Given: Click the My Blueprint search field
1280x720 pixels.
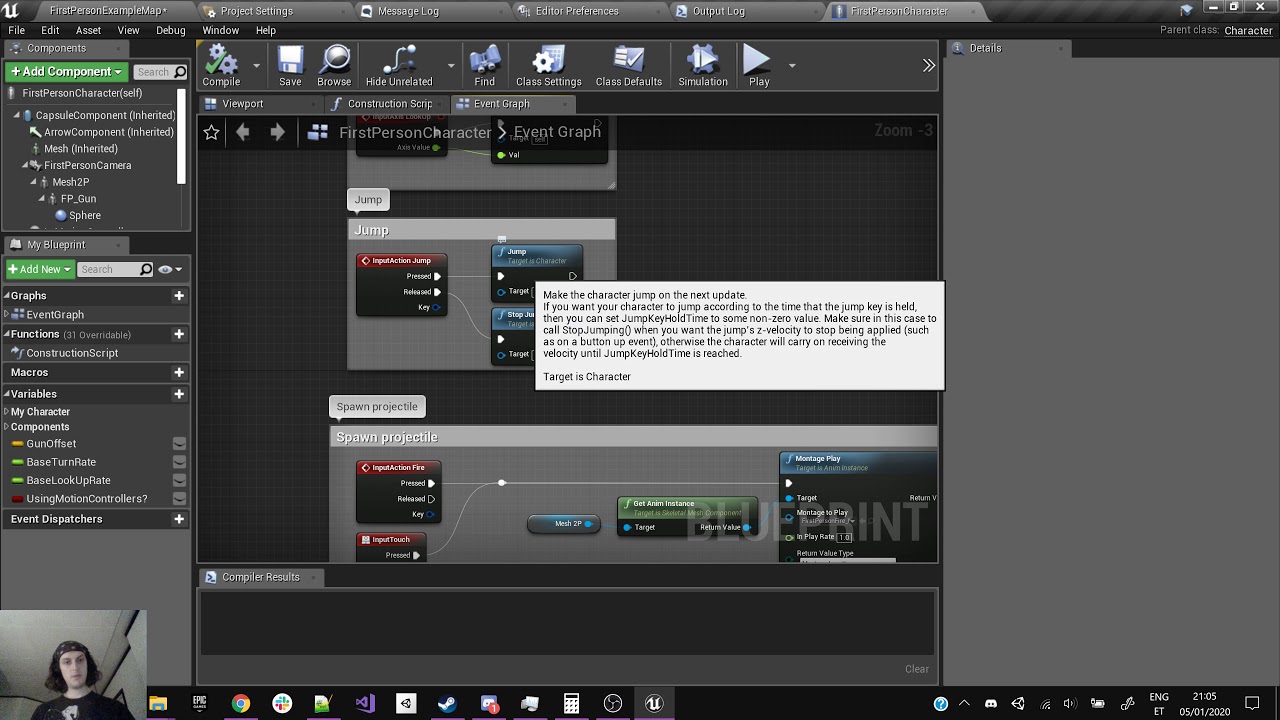Looking at the screenshot, I should (115, 269).
